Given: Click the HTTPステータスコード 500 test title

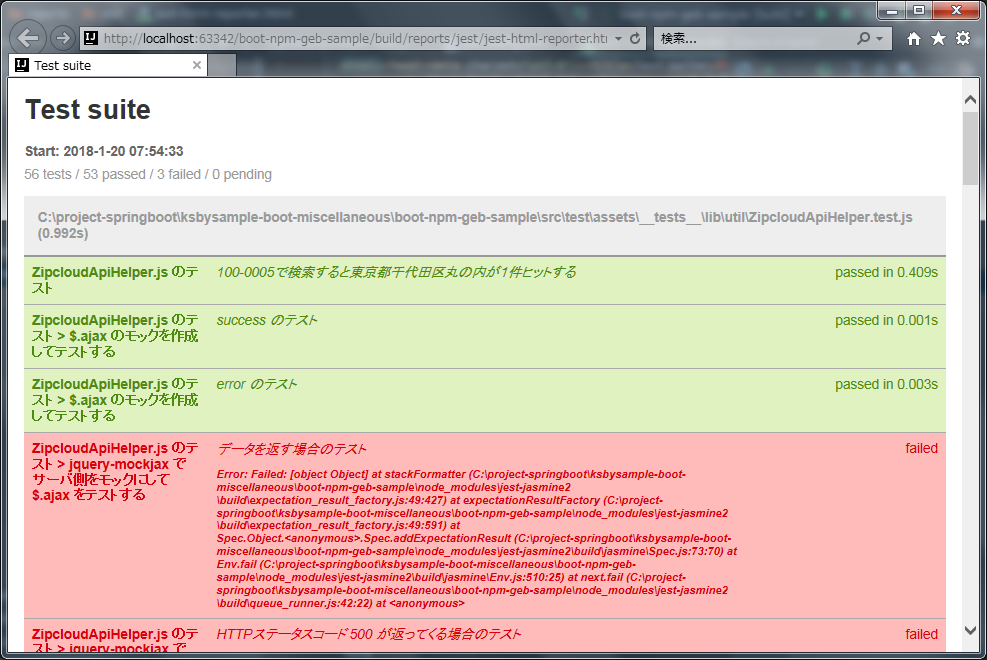Looking at the screenshot, I should (369, 634).
